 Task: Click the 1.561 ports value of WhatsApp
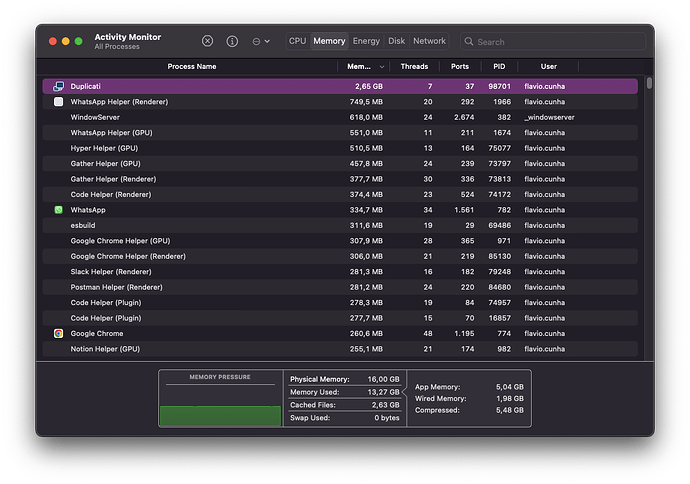pyautogui.click(x=464, y=210)
